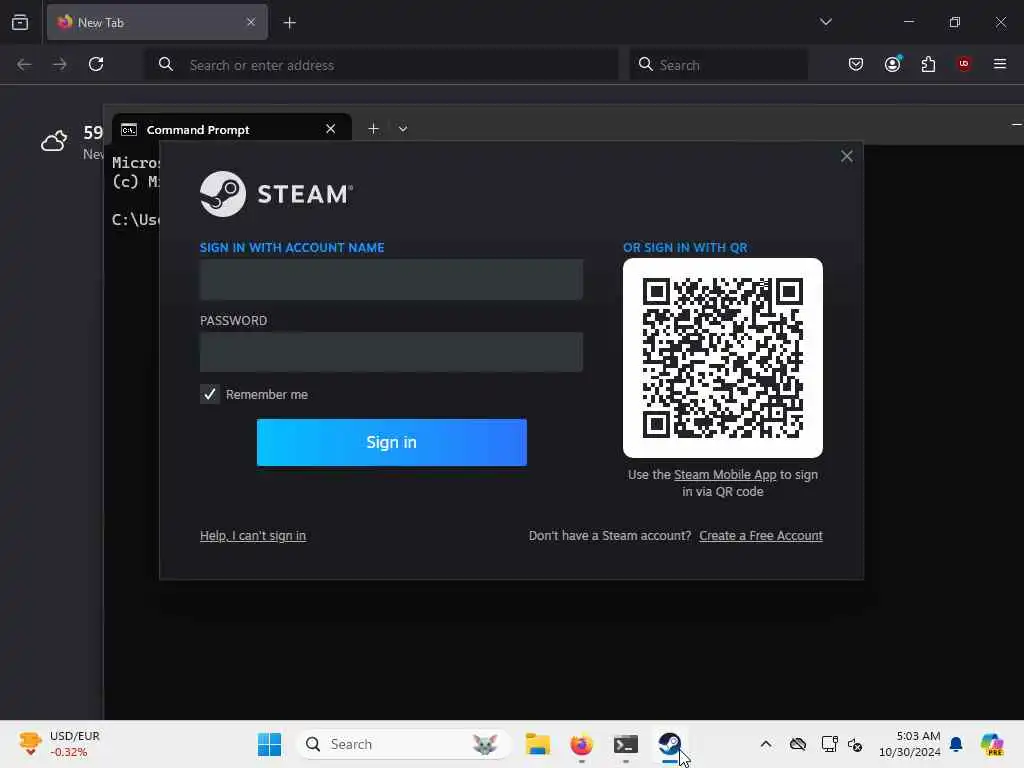Screen dimensions: 1024x768
Task: Click the account name input field
Action: point(391,280)
